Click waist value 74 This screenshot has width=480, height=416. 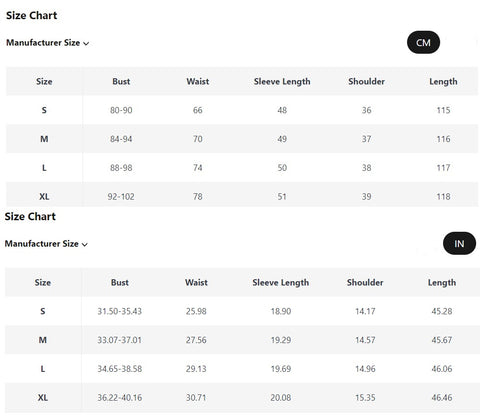coord(198,168)
